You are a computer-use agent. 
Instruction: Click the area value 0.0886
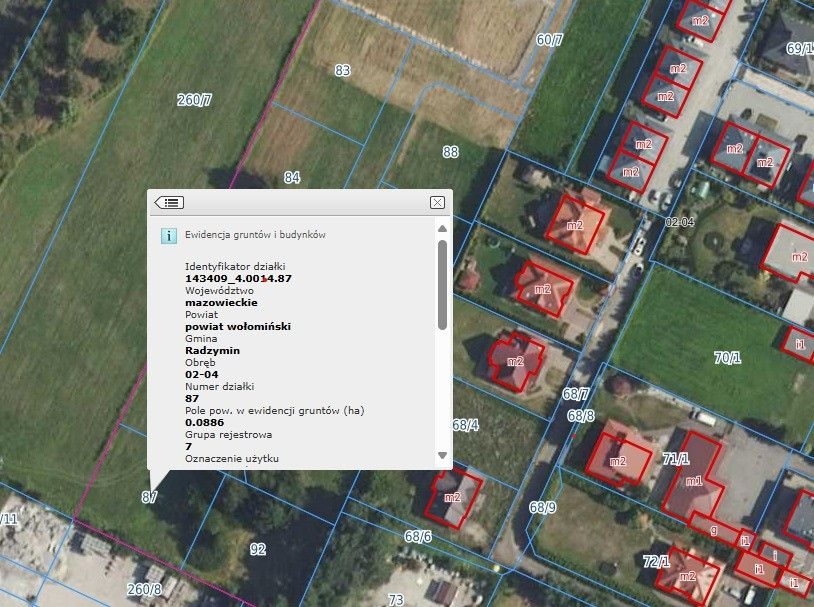coord(205,422)
